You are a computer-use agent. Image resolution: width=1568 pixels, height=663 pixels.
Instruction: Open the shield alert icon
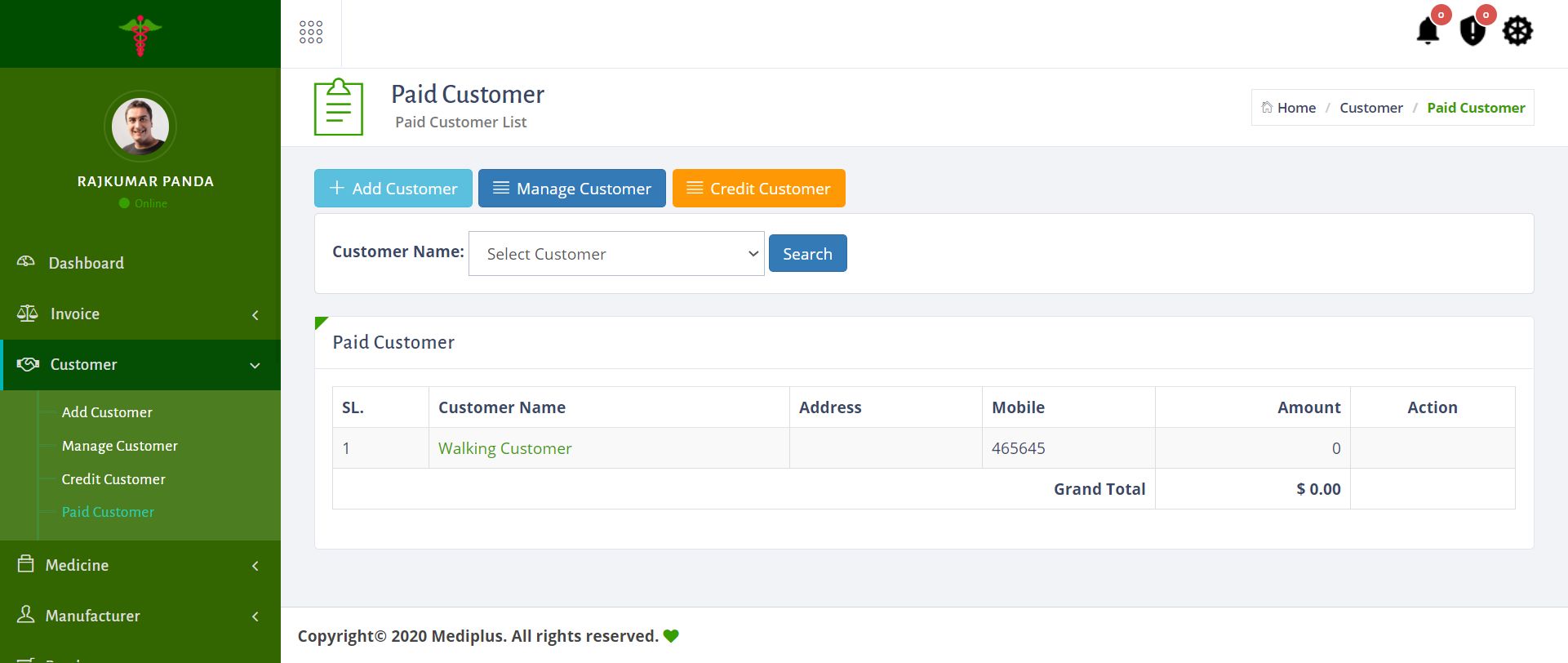pos(1472,31)
